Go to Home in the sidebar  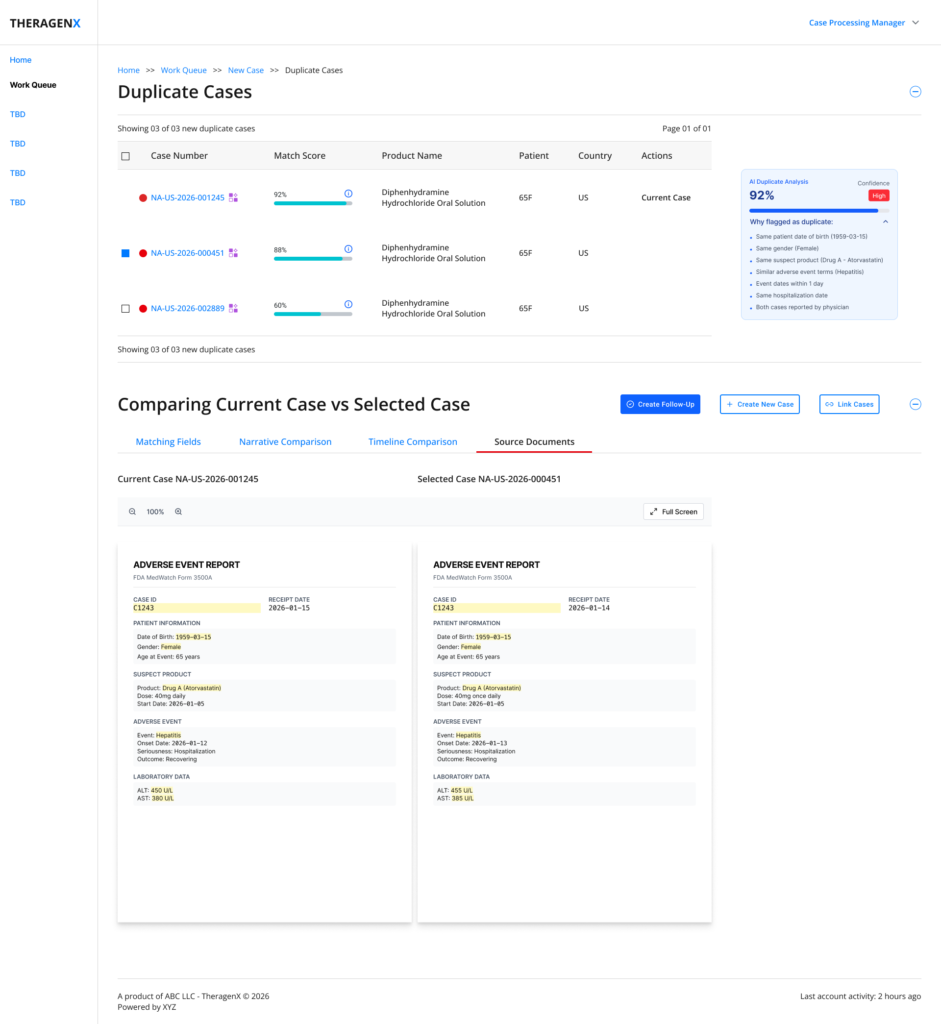pyautogui.click(x=20, y=60)
